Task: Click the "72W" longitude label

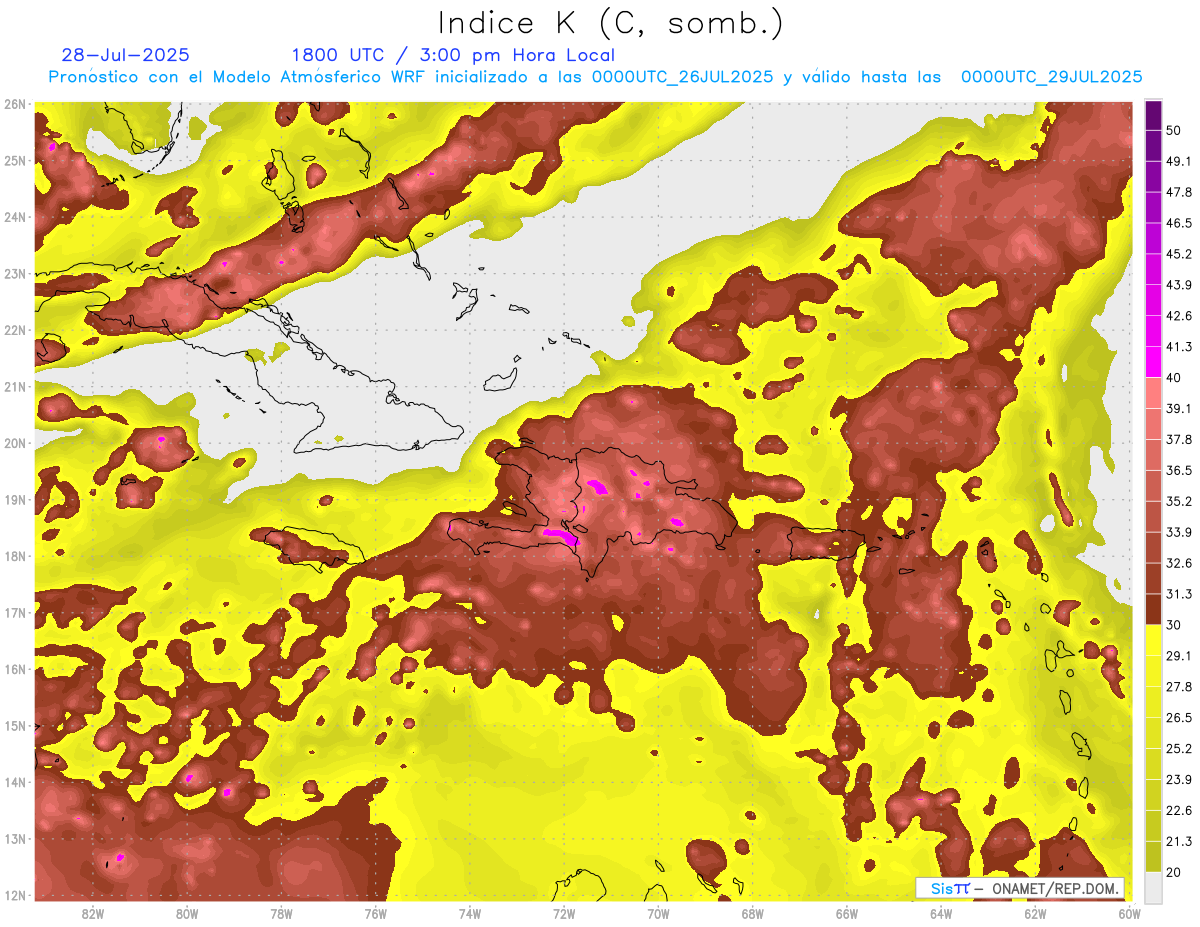Action: click(564, 914)
